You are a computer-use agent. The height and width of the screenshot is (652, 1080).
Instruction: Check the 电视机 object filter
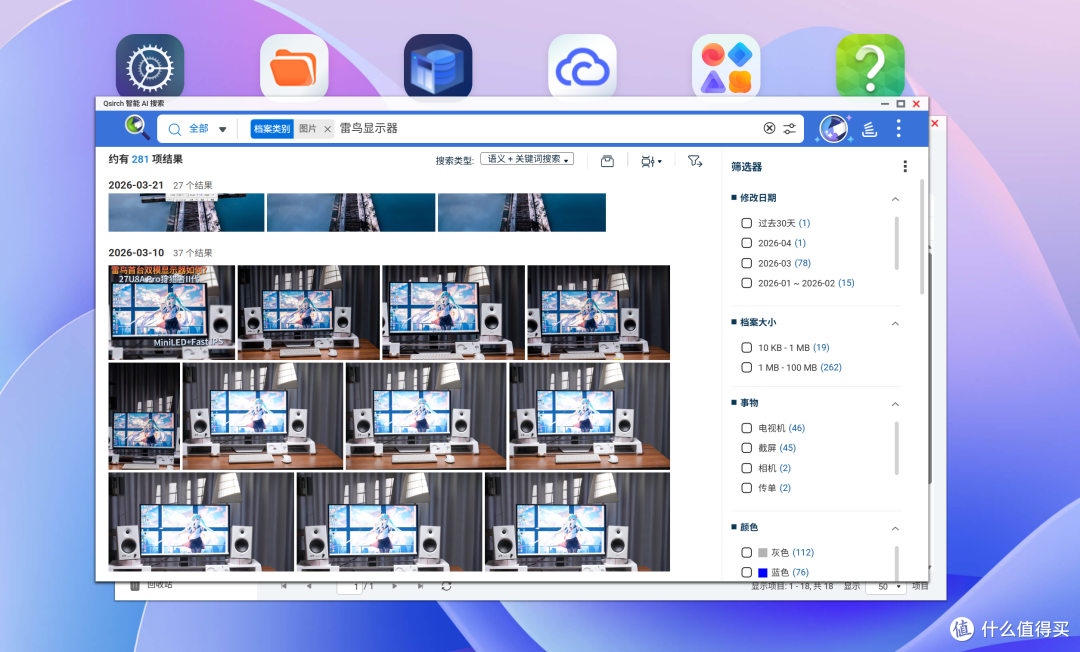[x=746, y=428]
